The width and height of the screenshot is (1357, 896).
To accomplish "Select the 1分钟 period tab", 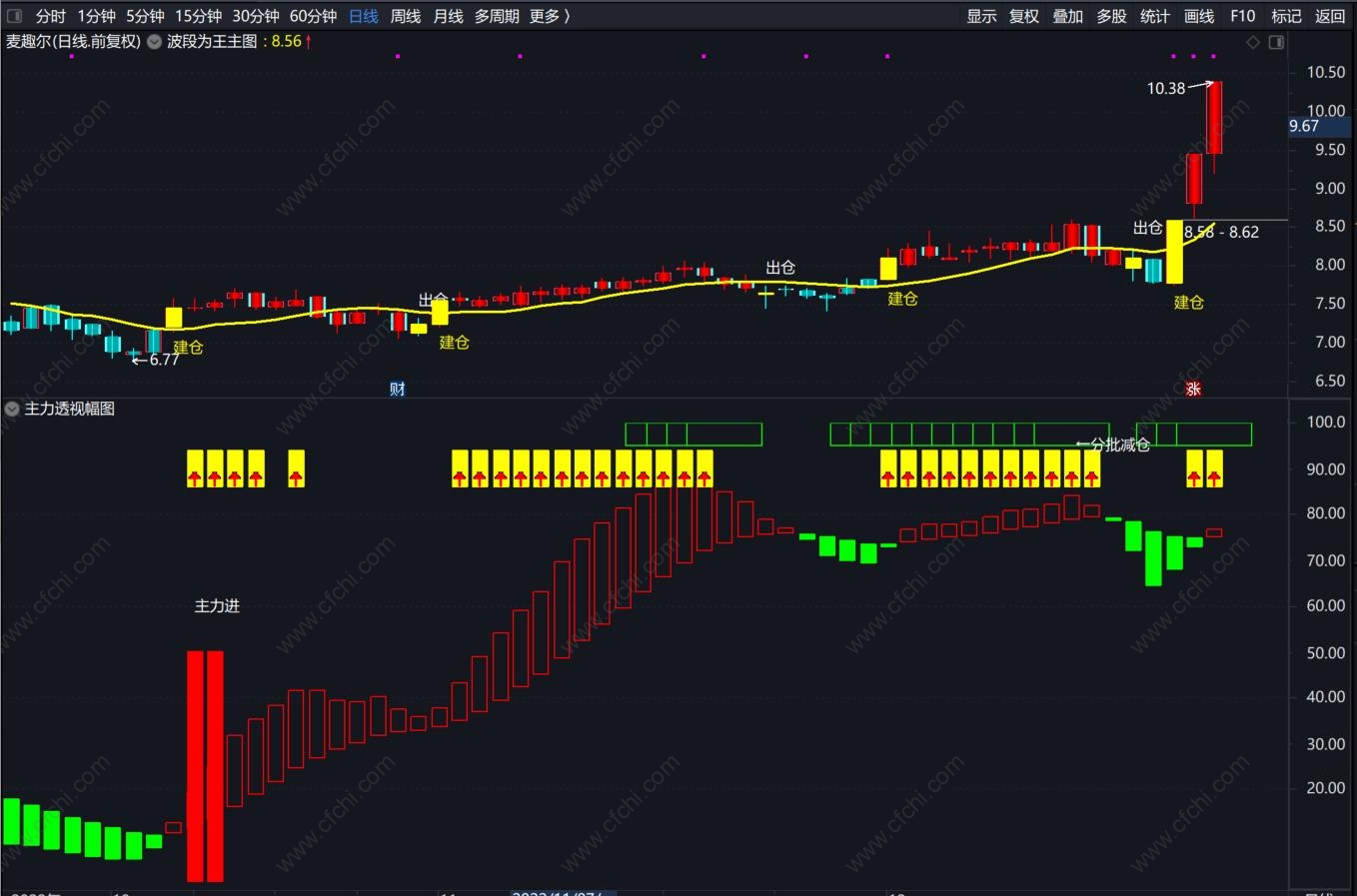I will (97, 16).
